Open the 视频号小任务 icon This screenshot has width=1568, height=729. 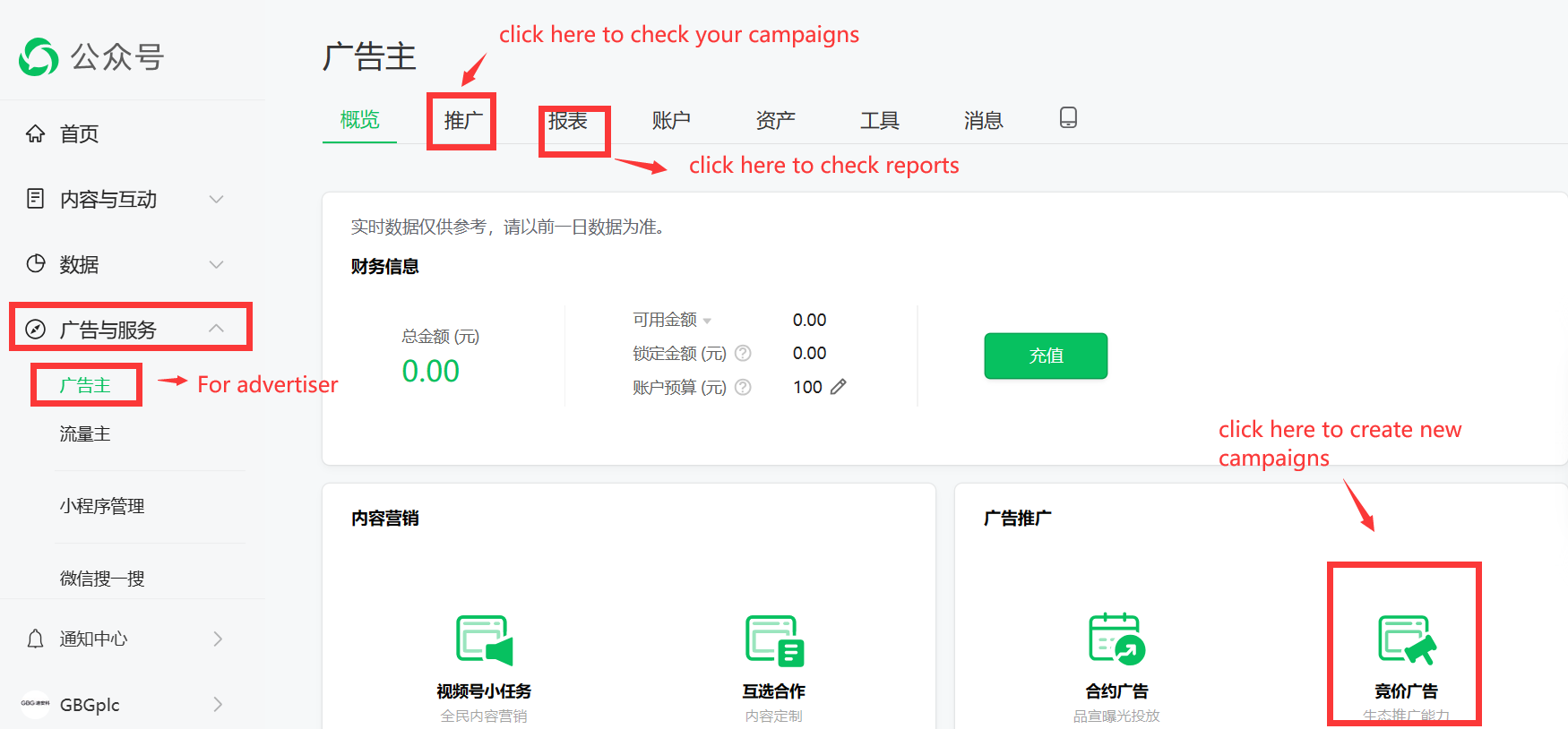click(484, 640)
